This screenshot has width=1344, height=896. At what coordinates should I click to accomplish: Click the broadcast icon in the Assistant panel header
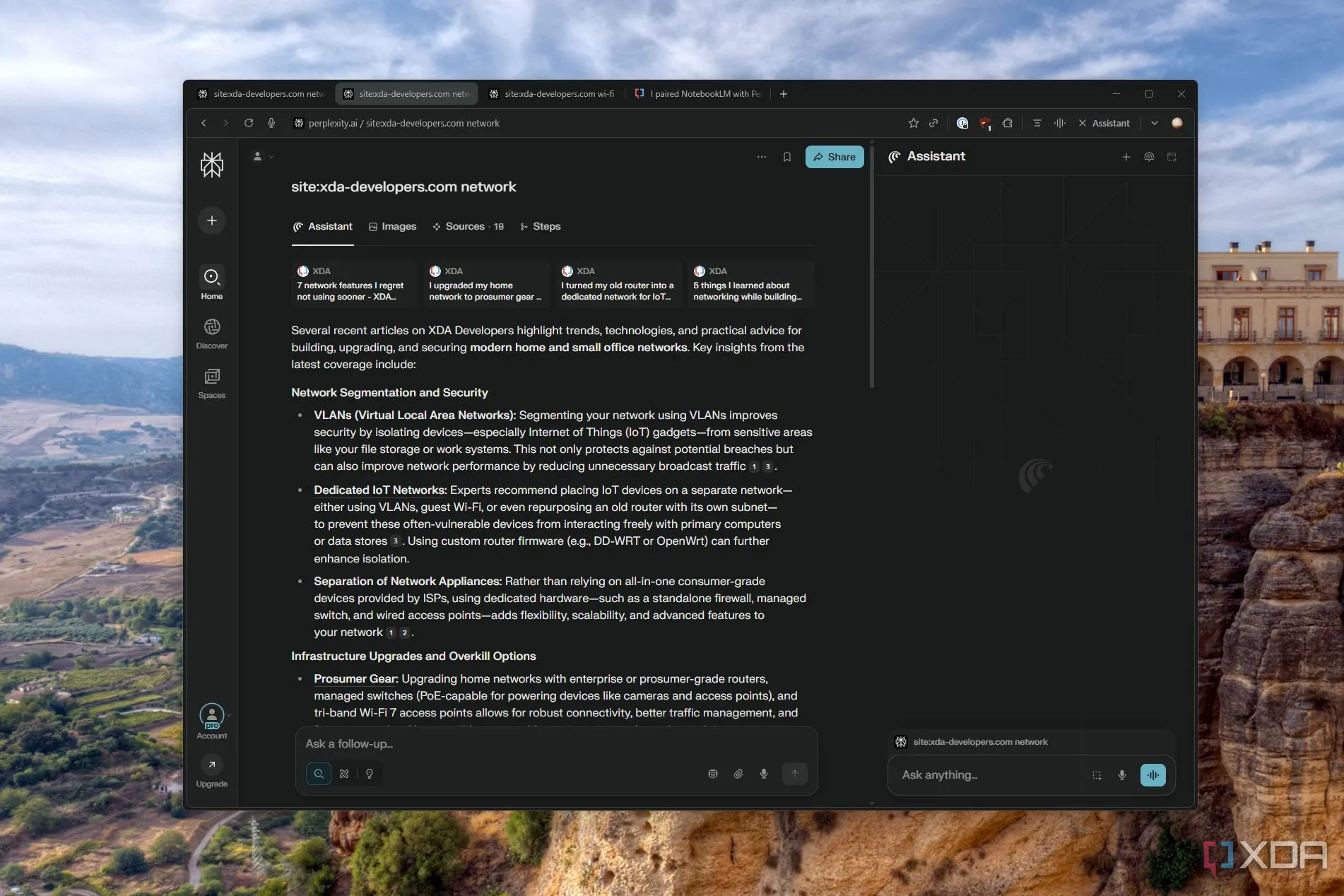click(x=1149, y=157)
